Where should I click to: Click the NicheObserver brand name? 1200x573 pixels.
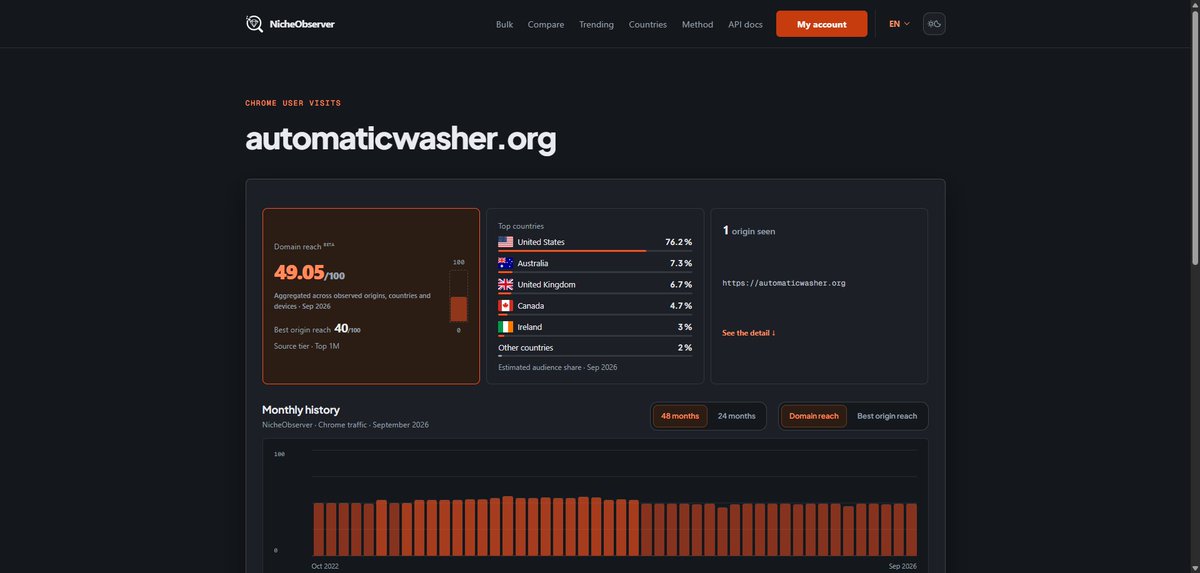[x=302, y=24]
